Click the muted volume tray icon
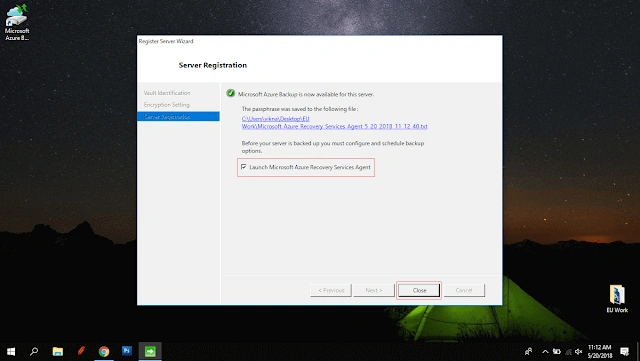 [579, 351]
